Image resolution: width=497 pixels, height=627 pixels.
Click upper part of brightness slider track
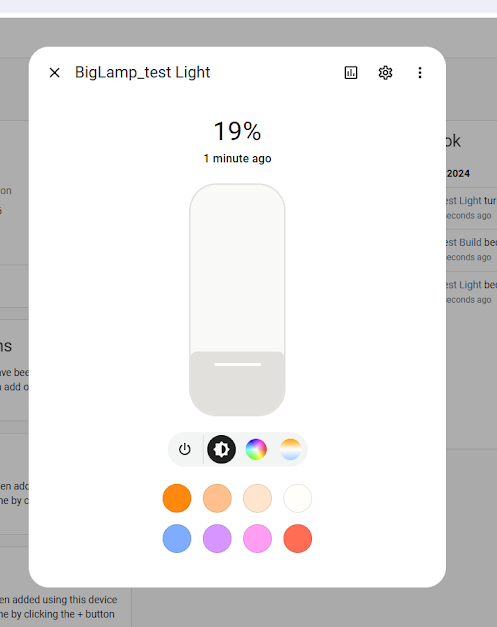click(x=238, y=240)
